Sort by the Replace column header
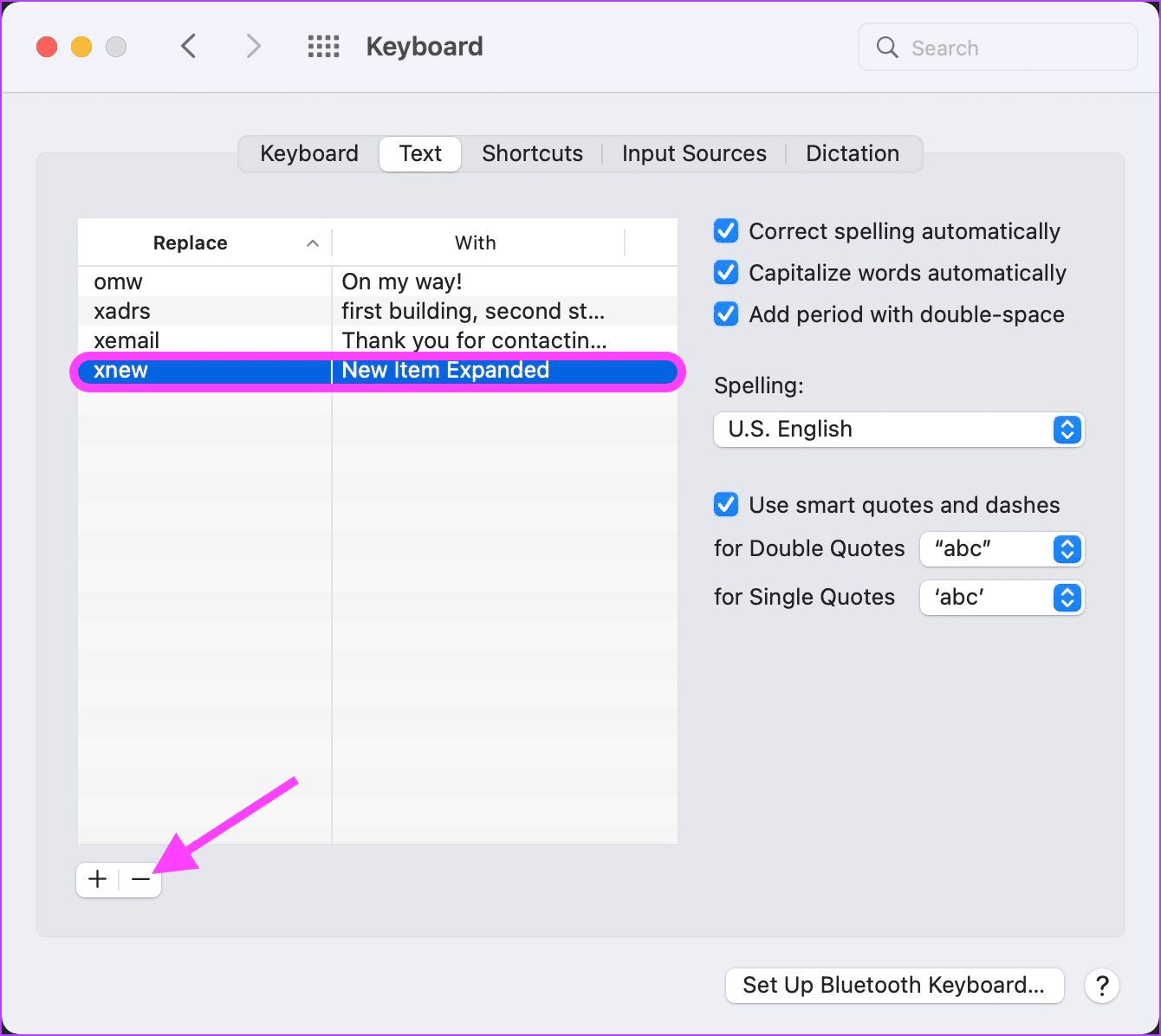This screenshot has width=1161, height=1036. tap(204, 243)
